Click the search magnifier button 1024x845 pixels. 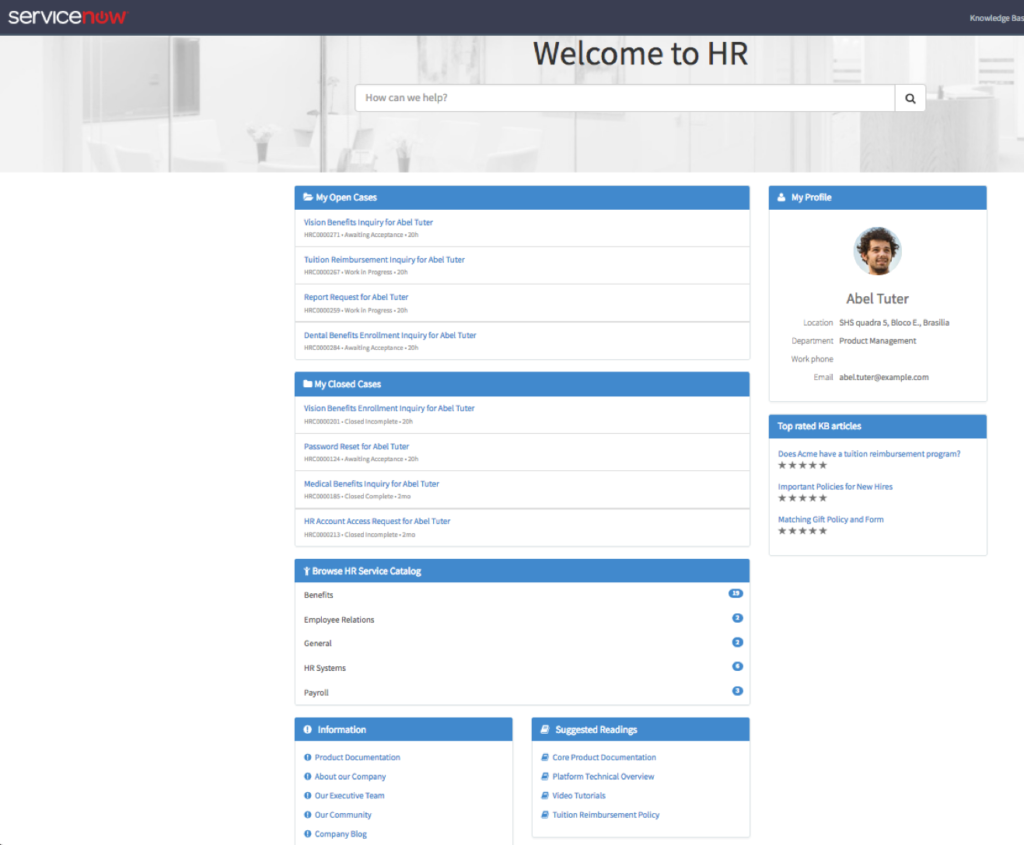click(x=910, y=98)
